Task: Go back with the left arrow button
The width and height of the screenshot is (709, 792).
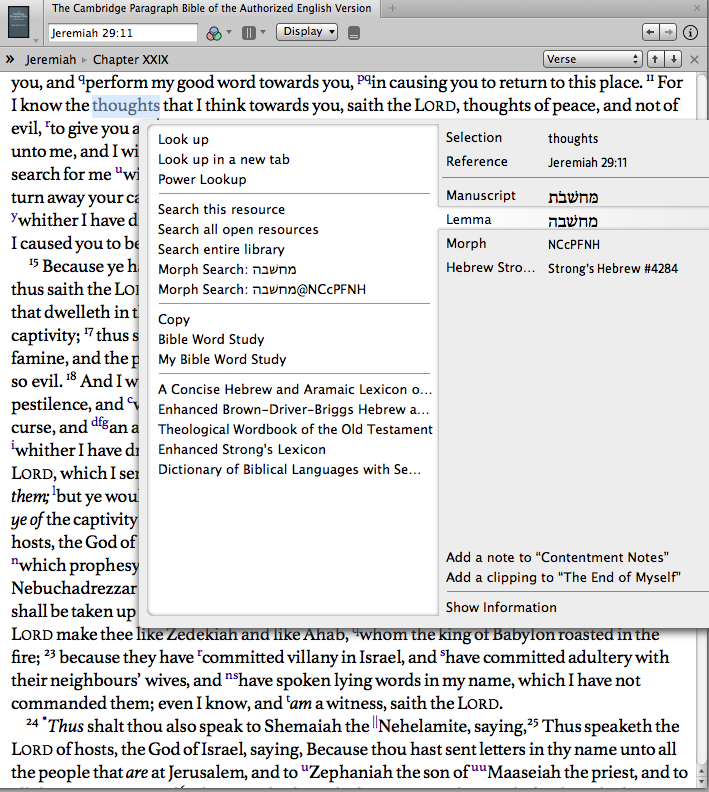Action: click(x=650, y=32)
